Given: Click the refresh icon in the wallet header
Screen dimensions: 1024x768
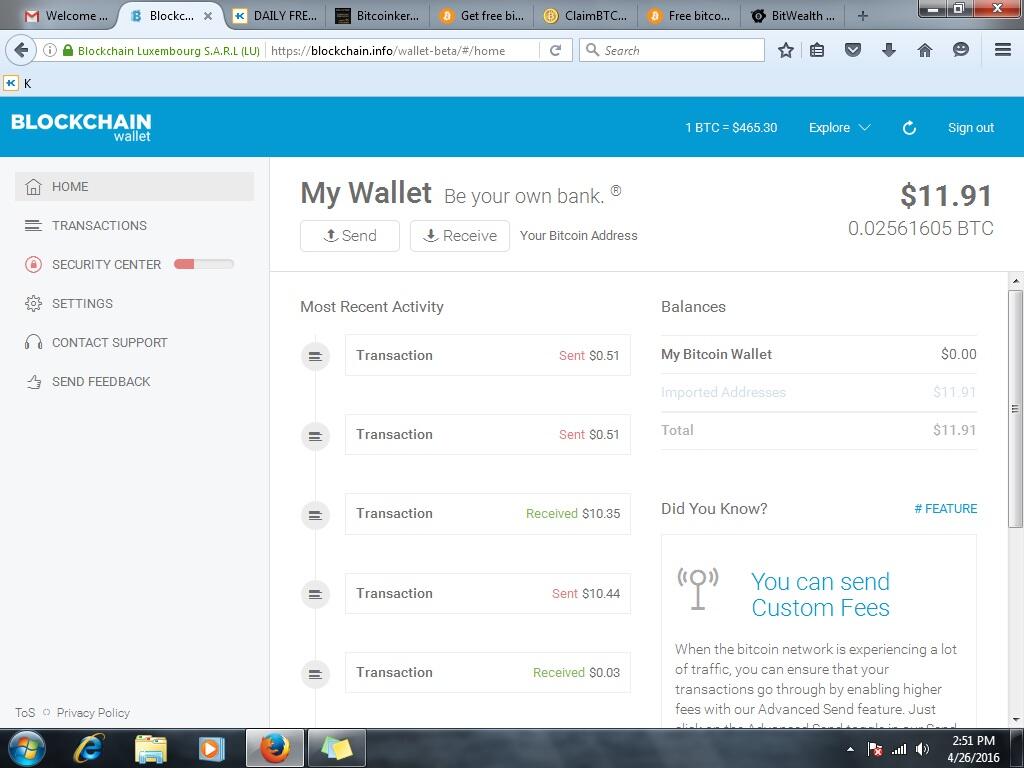Looking at the screenshot, I should tap(909, 128).
